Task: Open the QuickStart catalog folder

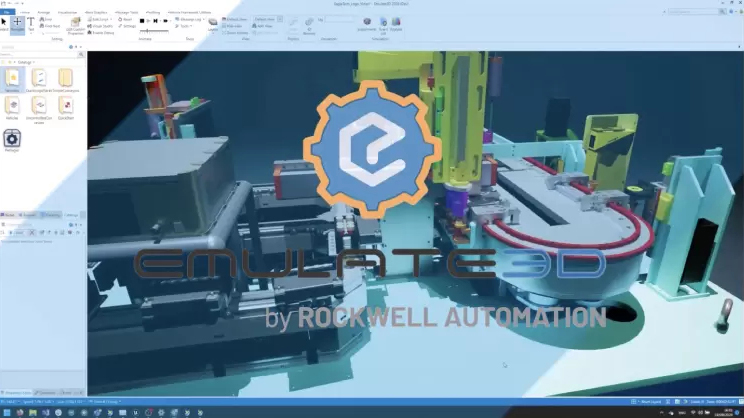Action: click(65, 108)
